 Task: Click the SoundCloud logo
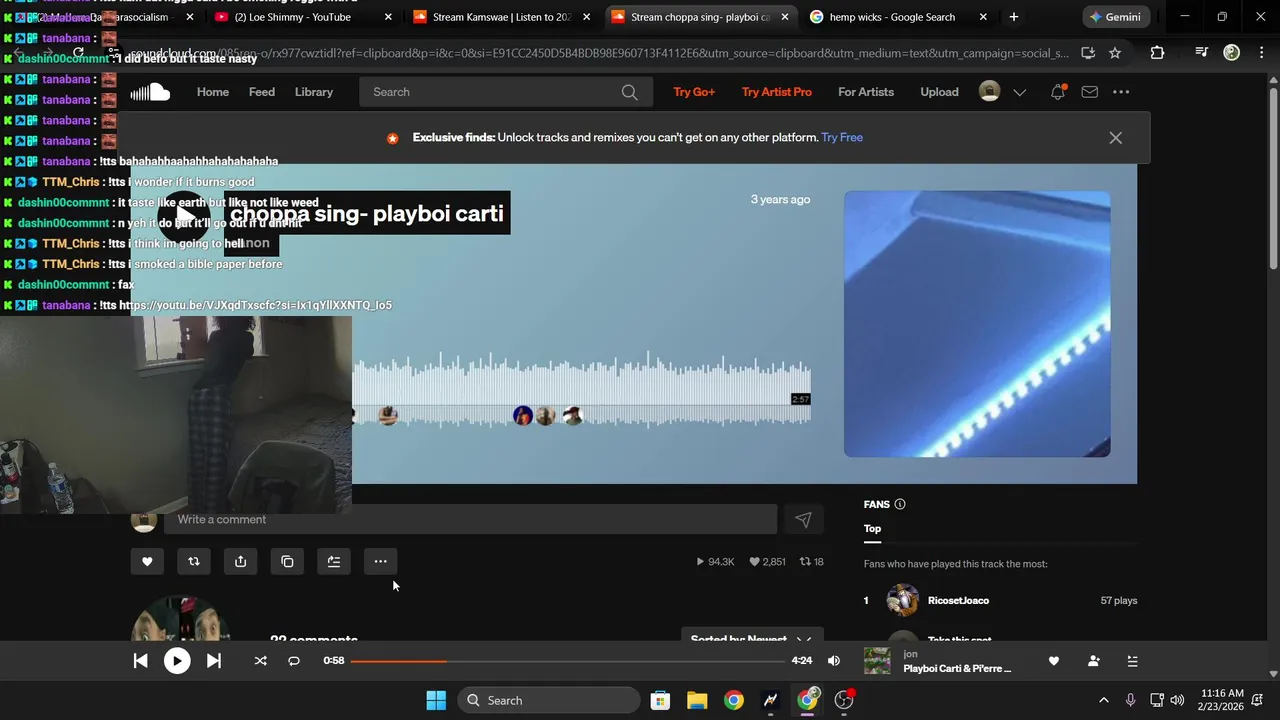click(x=150, y=92)
